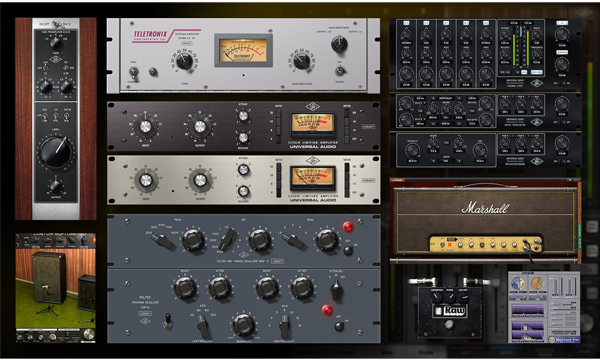The height and width of the screenshot is (360, 600).
Task: Turn the output knob on the delay modulator rack
Action: pyautogui.click(x=561, y=104)
